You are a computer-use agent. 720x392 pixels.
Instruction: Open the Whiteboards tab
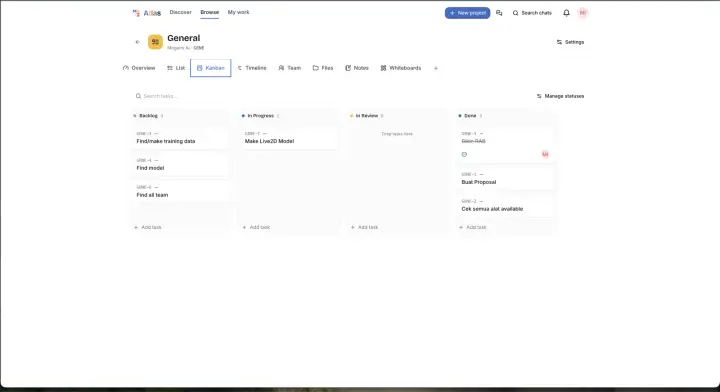(400, 68)
